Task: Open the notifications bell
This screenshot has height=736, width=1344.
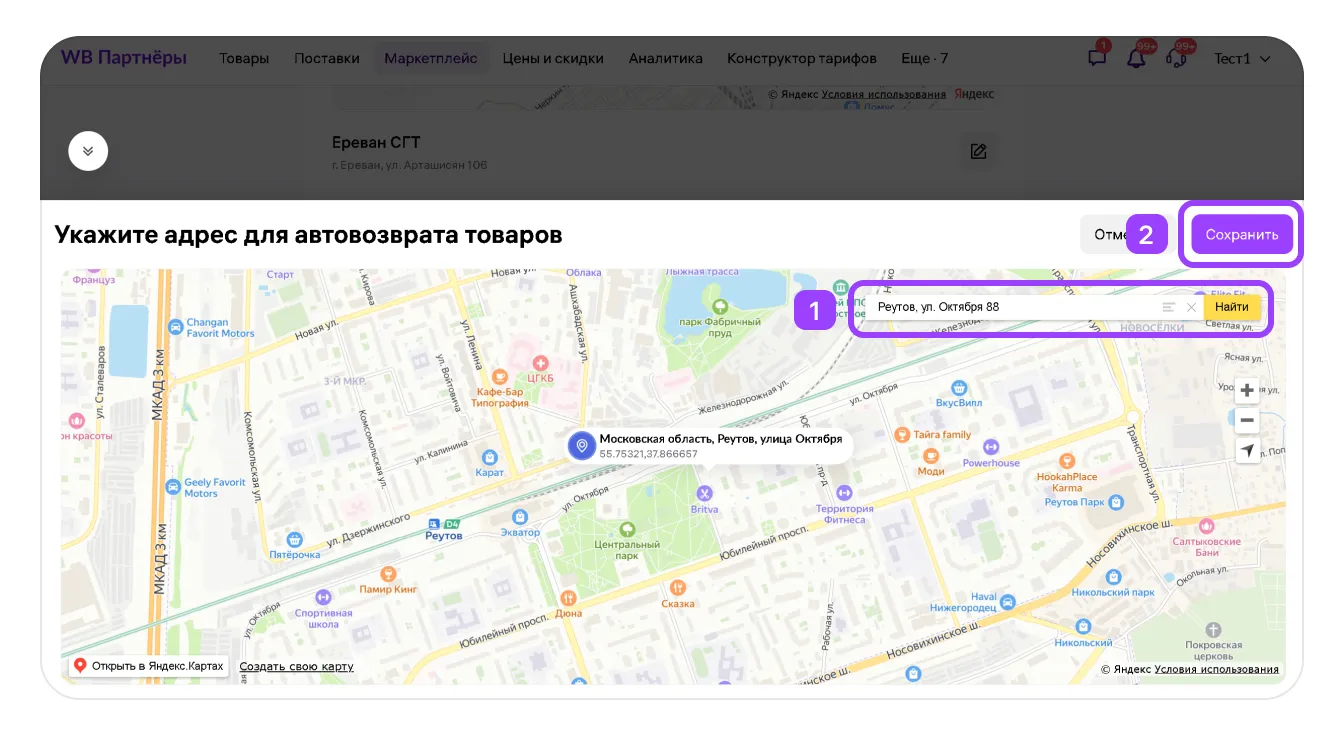Action: 1136,58
